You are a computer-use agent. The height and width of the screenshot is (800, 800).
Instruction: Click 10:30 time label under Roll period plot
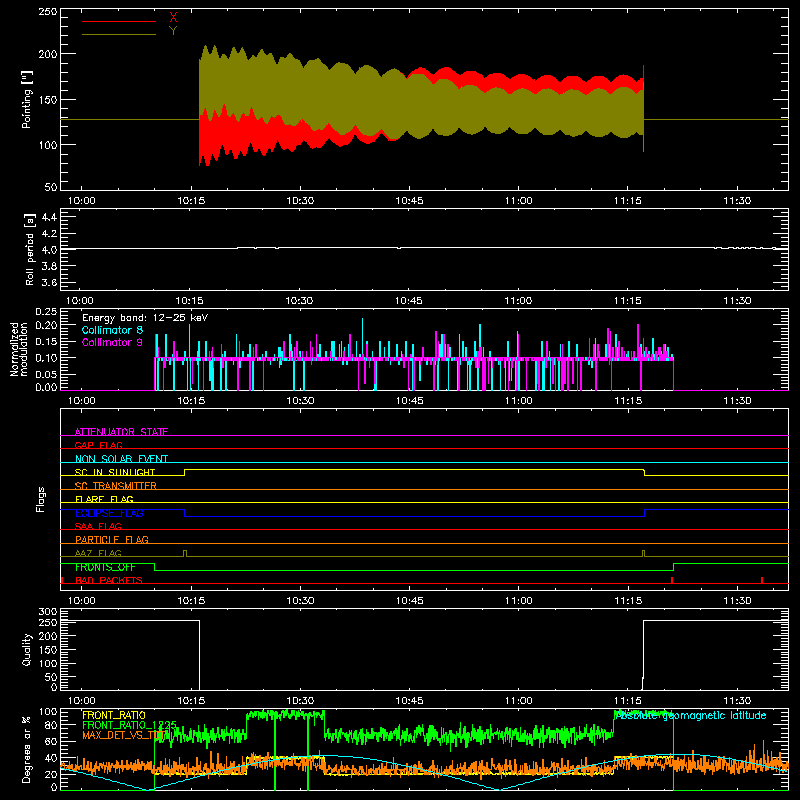coord(299,301)
